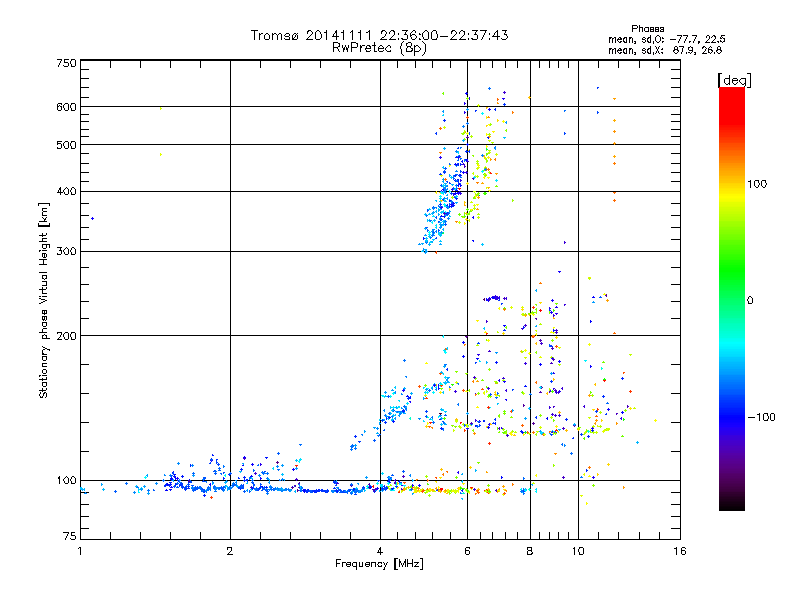Image resolution: width=800 pixels, height=600 pixels.
Task: Click the colorbar tick label "100"
Action: [x=757, y=184]
